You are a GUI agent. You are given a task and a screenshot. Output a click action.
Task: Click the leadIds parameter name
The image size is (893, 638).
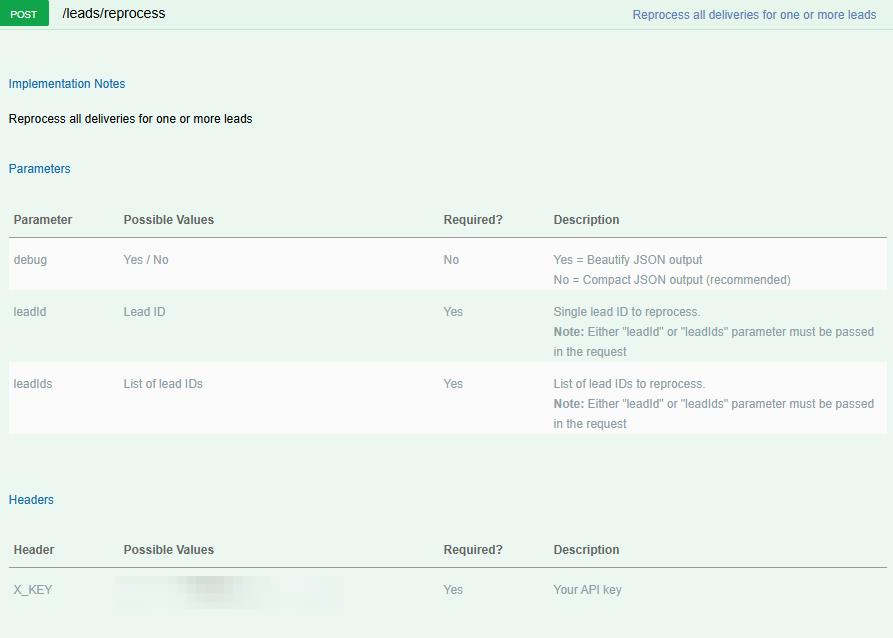tap(32, 384)
